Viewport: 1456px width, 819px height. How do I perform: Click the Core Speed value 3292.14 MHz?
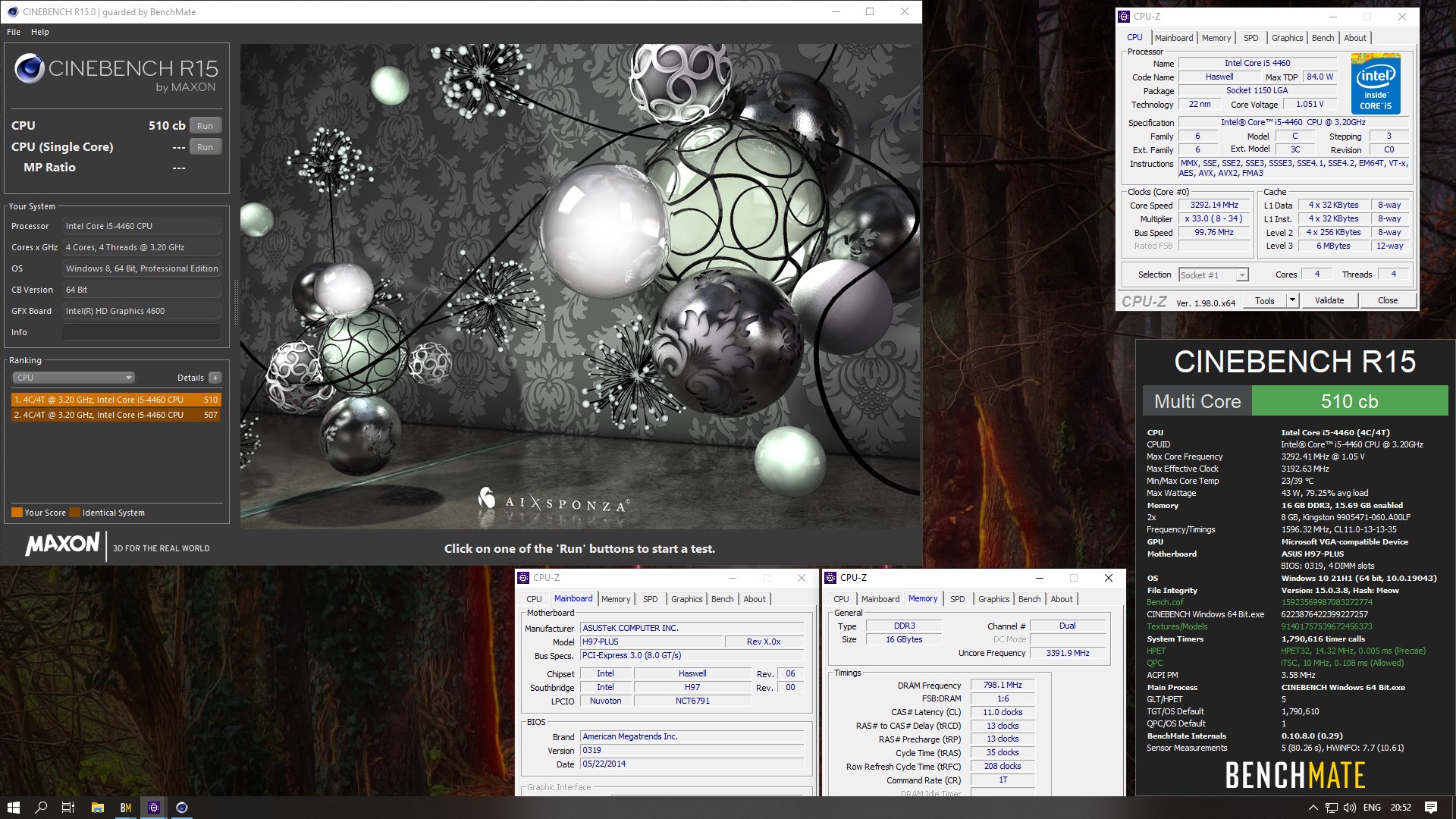(x=1213, y=206)
